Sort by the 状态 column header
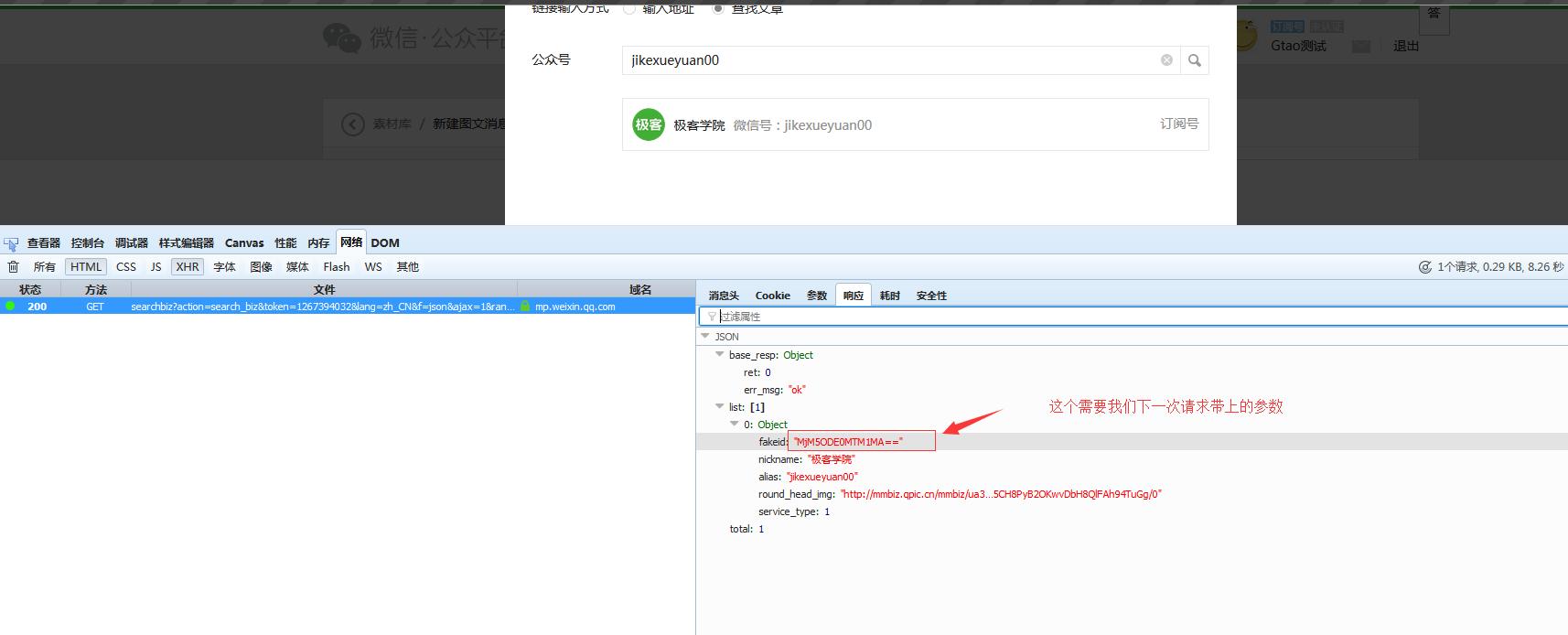This screenshot has height=635, width=1568. (x=30, y=289)
